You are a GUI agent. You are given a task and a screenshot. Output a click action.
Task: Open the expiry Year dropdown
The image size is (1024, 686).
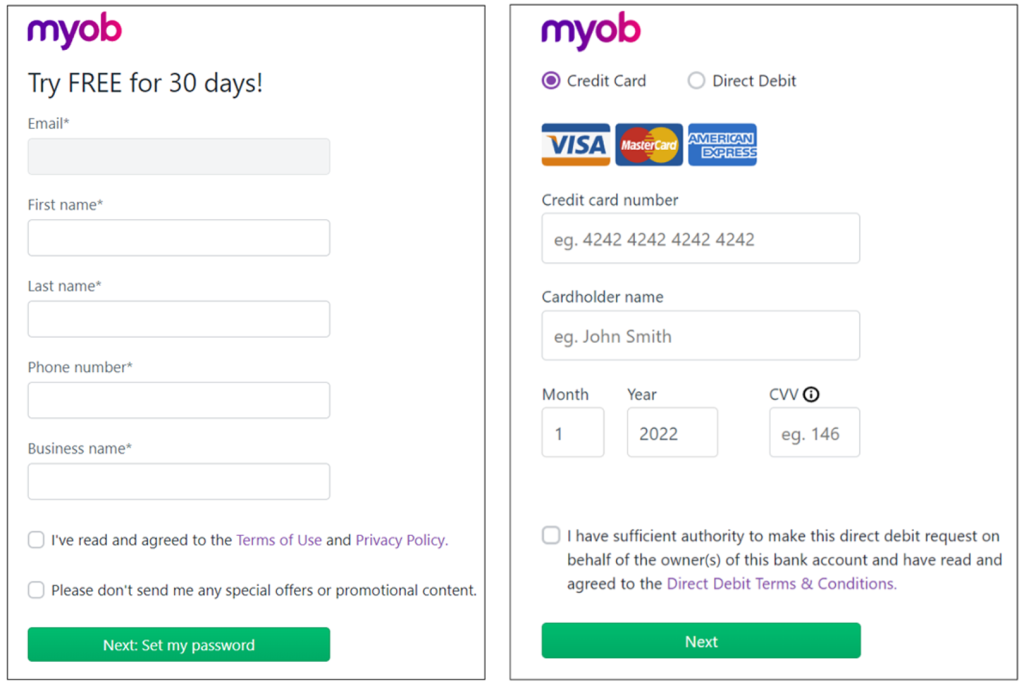tap(672, 433)
